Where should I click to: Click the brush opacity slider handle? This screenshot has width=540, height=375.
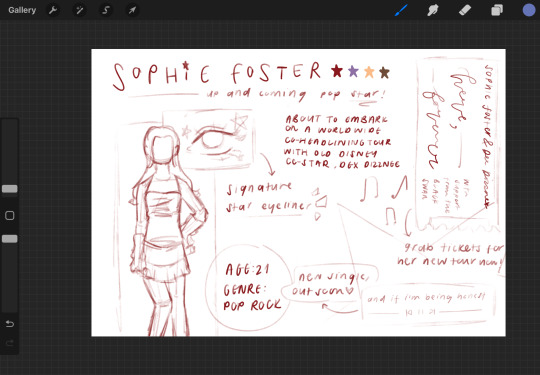[10, 239]
